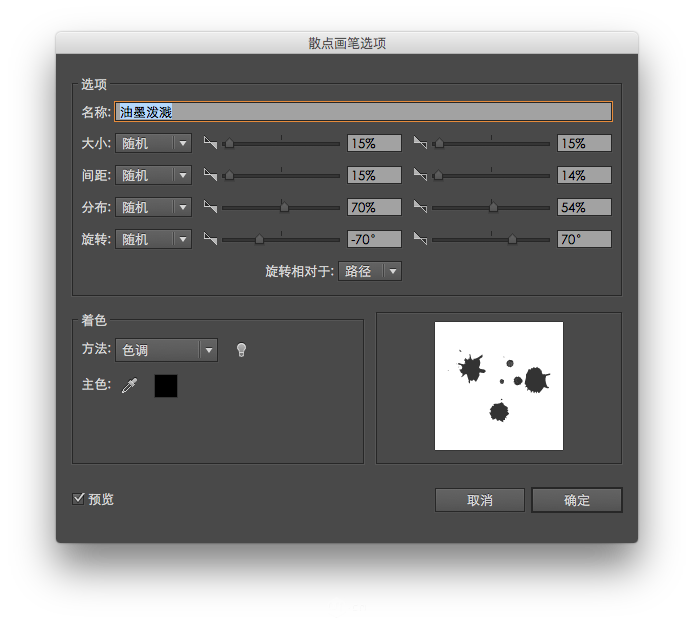The image size is (694, 623).
Task: Click the 大小 minimum slider handle
Action: pos(229,143)
